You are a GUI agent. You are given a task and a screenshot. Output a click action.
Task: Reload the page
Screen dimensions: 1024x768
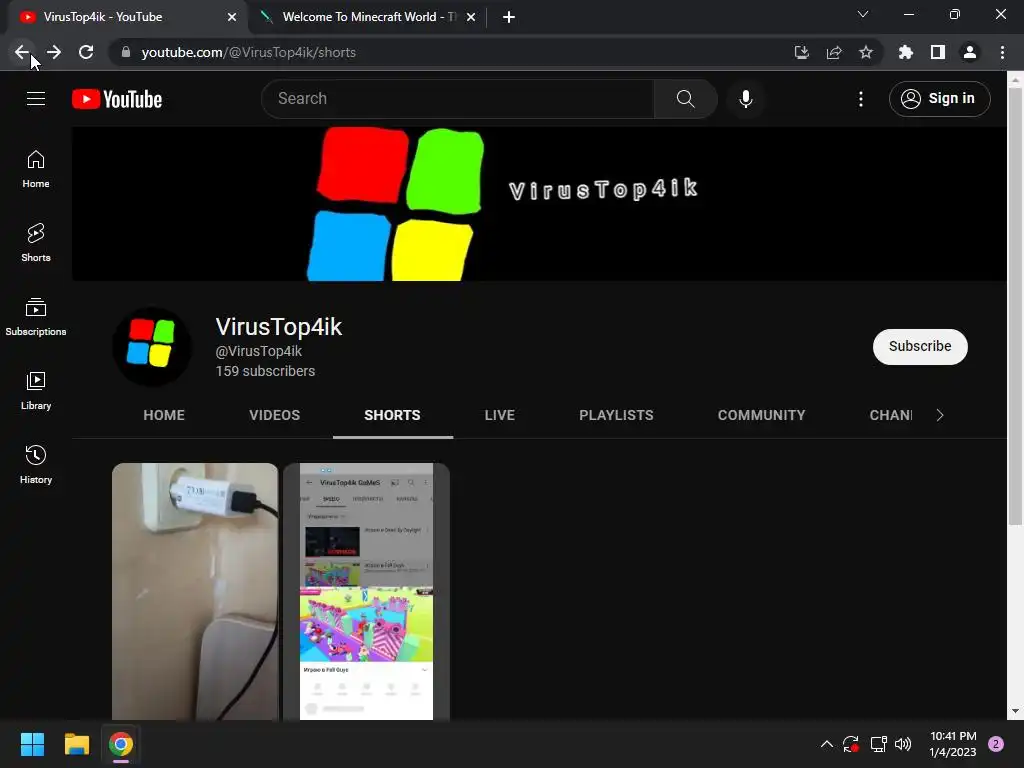[86, 52]
